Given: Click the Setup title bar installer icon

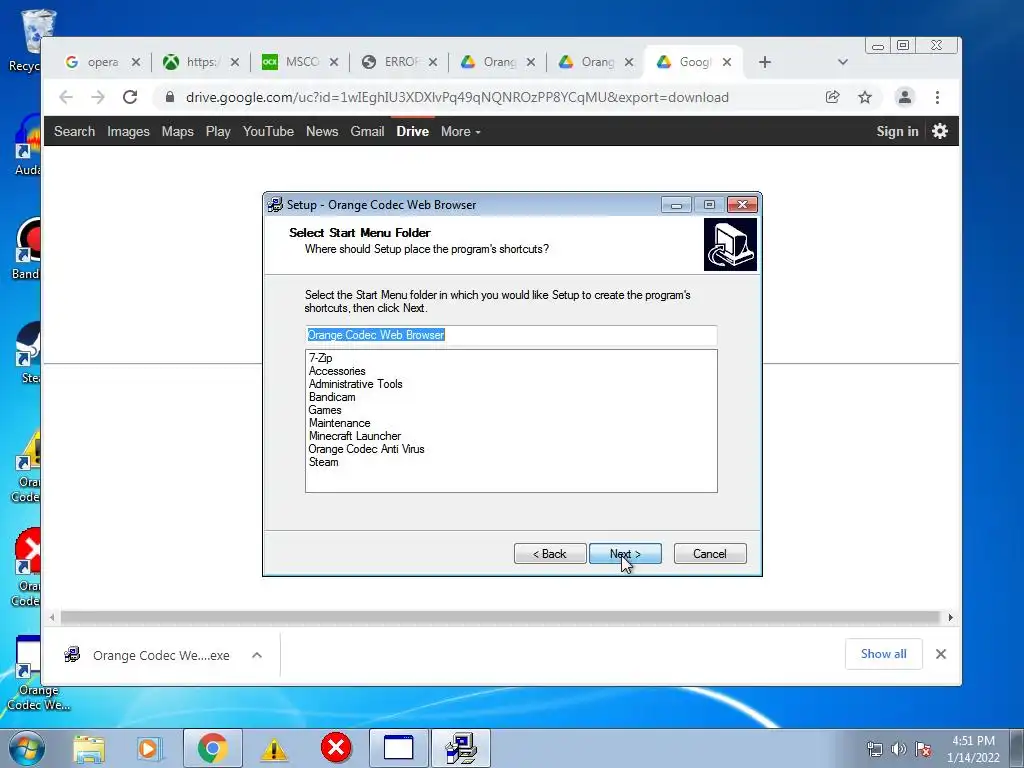Looking at the screenshot, I should coord(275,204).
